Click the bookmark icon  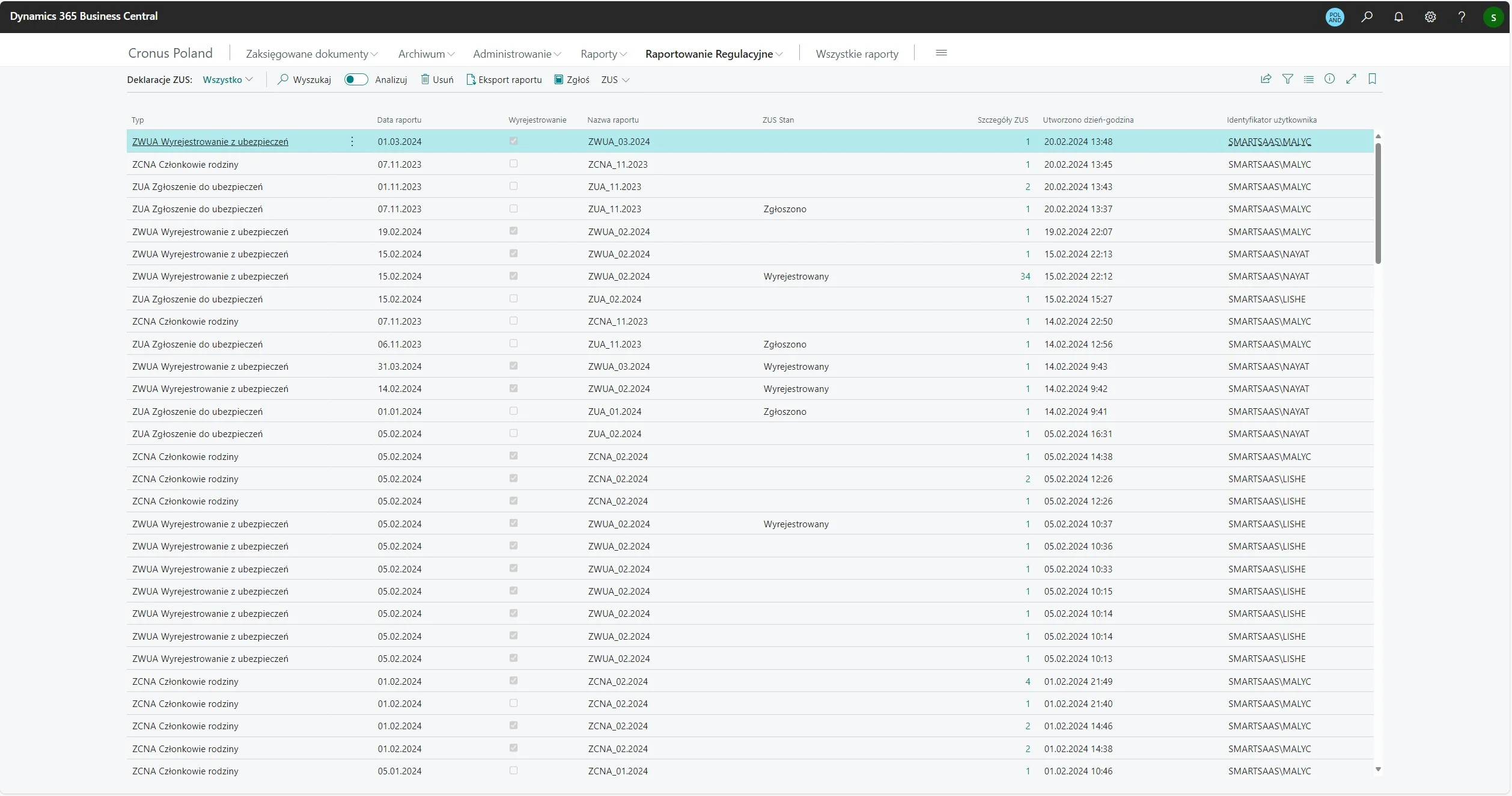point(1372,79)
